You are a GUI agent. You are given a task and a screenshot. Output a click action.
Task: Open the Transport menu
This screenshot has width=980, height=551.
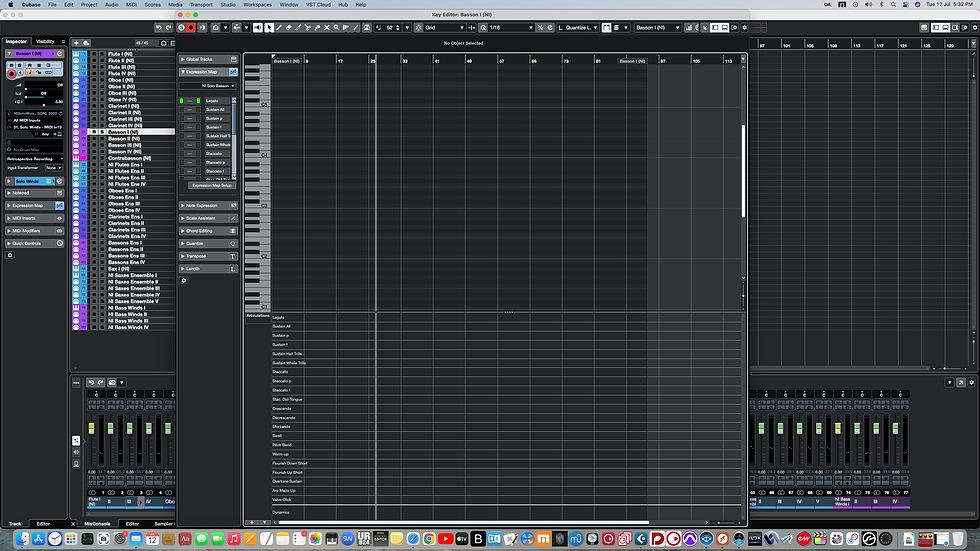click(x=201, y=4)
